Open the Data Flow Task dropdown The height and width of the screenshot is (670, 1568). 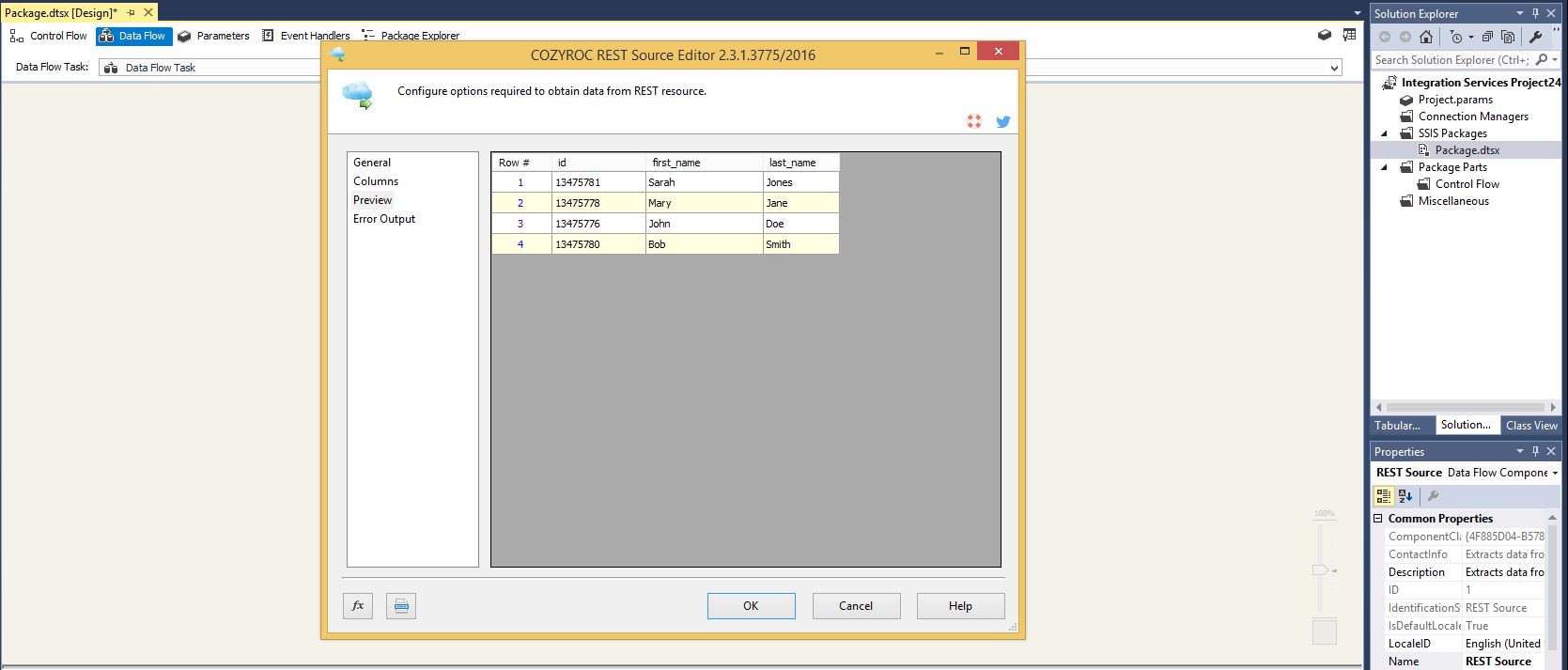tap(1333, 68)
